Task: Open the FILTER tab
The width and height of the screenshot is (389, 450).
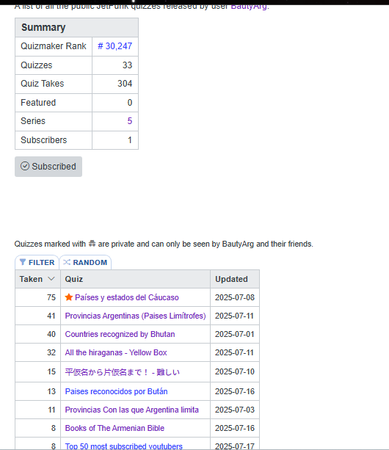Action: pos(37,262)
